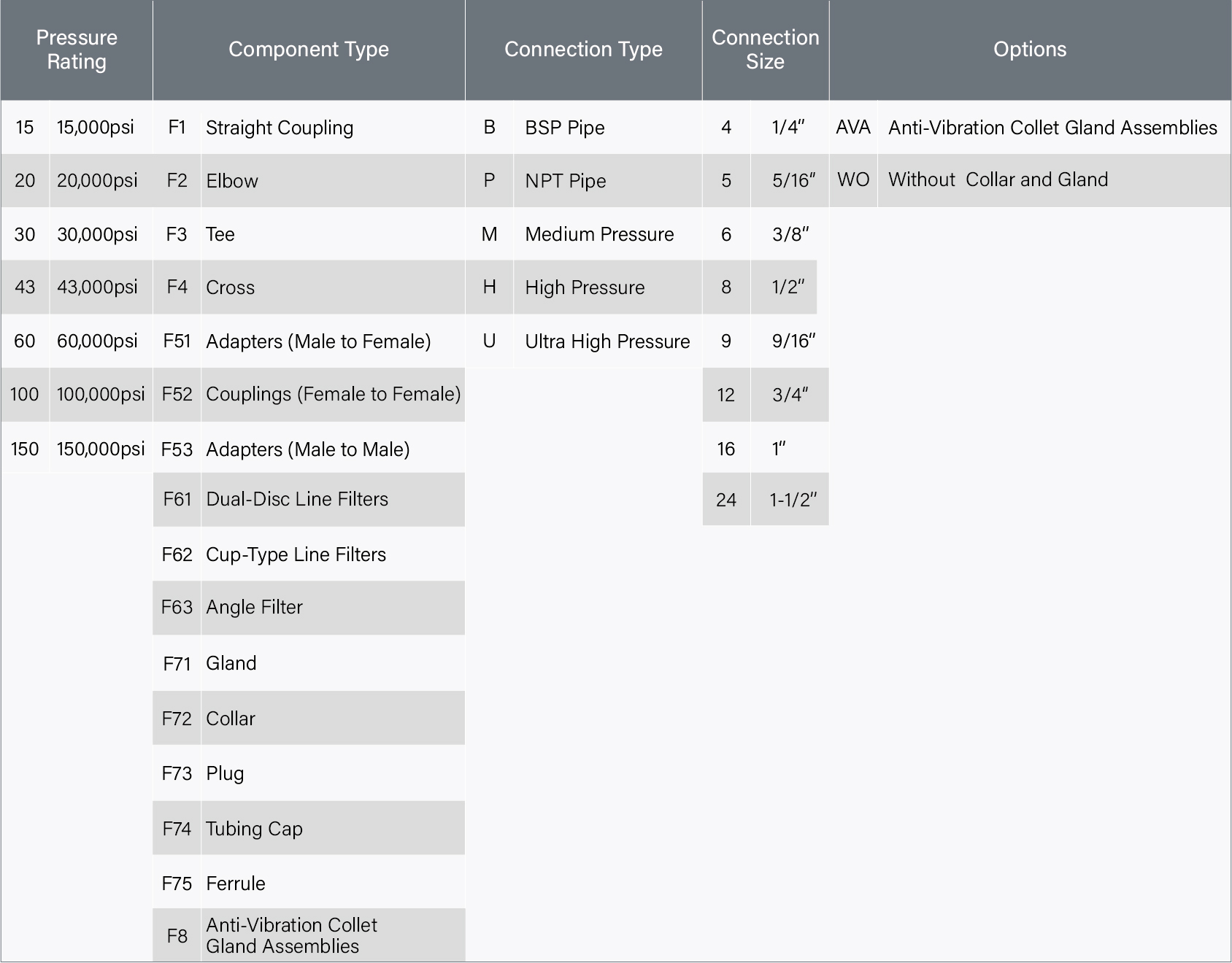Click the Pressure Rating column header
The image size is (1232, 963).
[x=77, y=50]
